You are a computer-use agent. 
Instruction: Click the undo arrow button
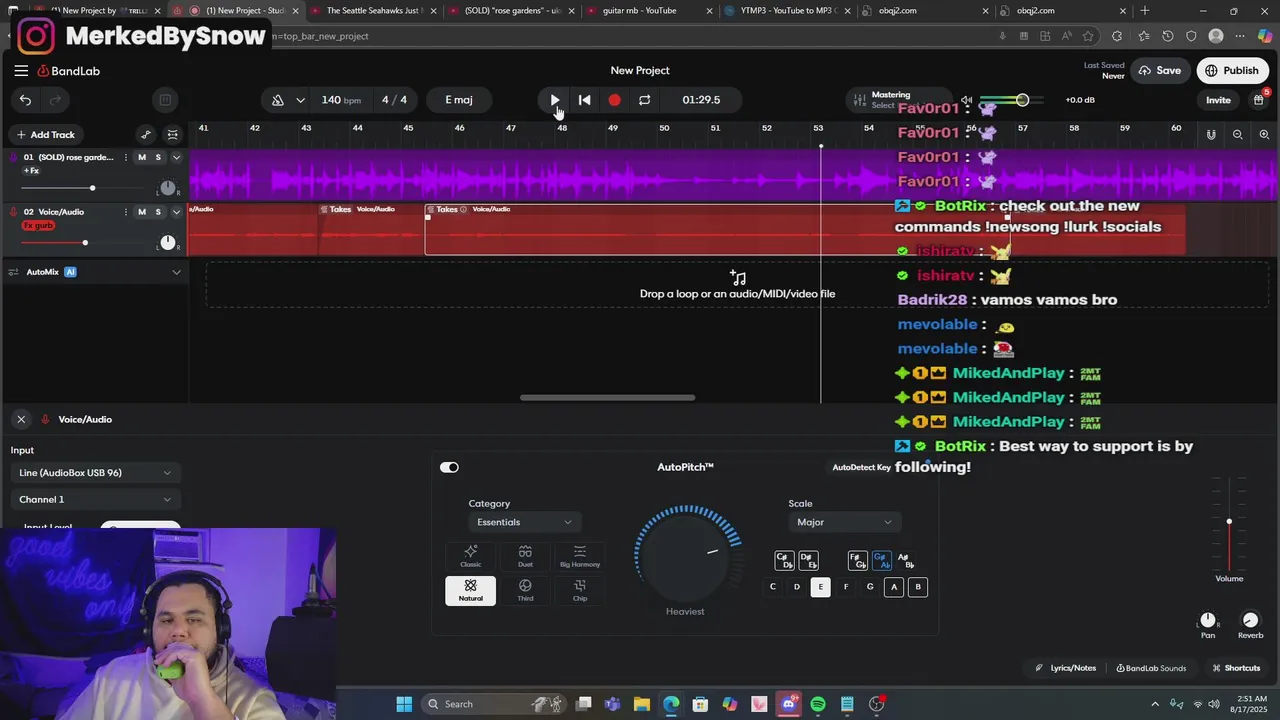pyautogui.click(x=25, y=100)
